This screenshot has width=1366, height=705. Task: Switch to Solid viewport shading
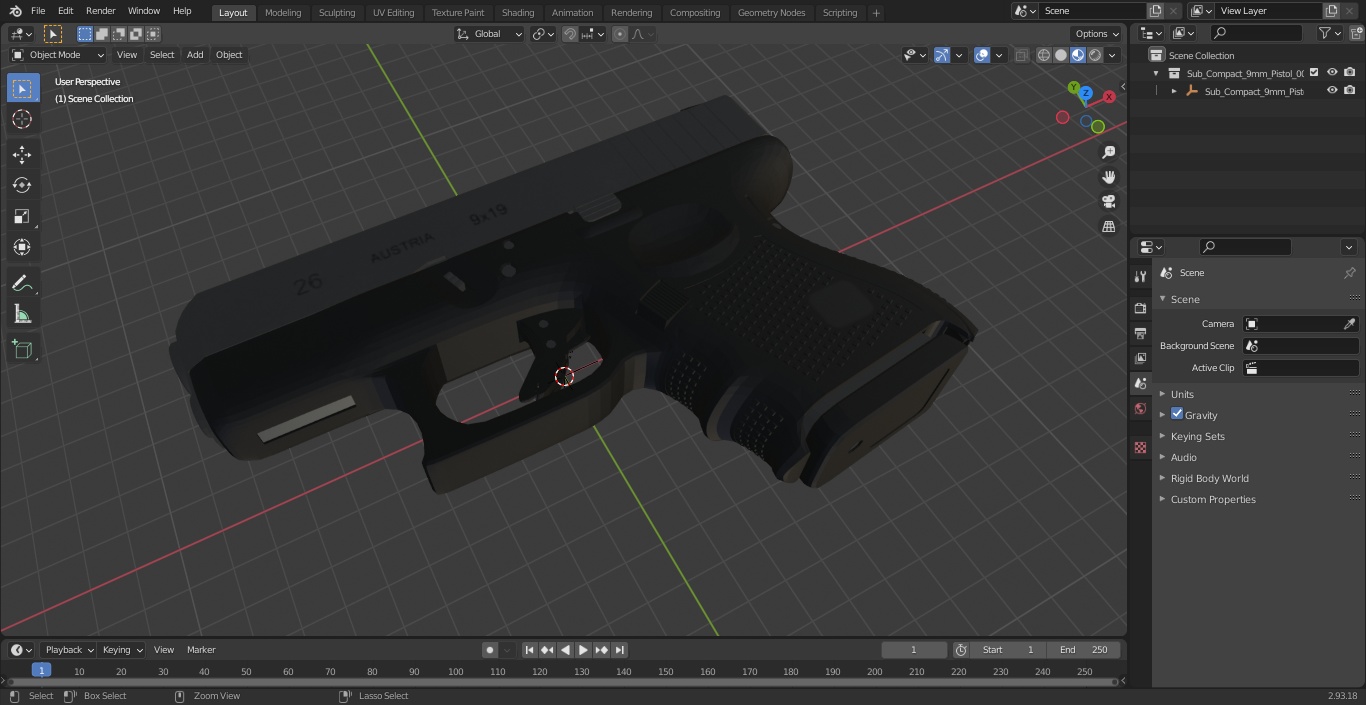[1061, 55]
